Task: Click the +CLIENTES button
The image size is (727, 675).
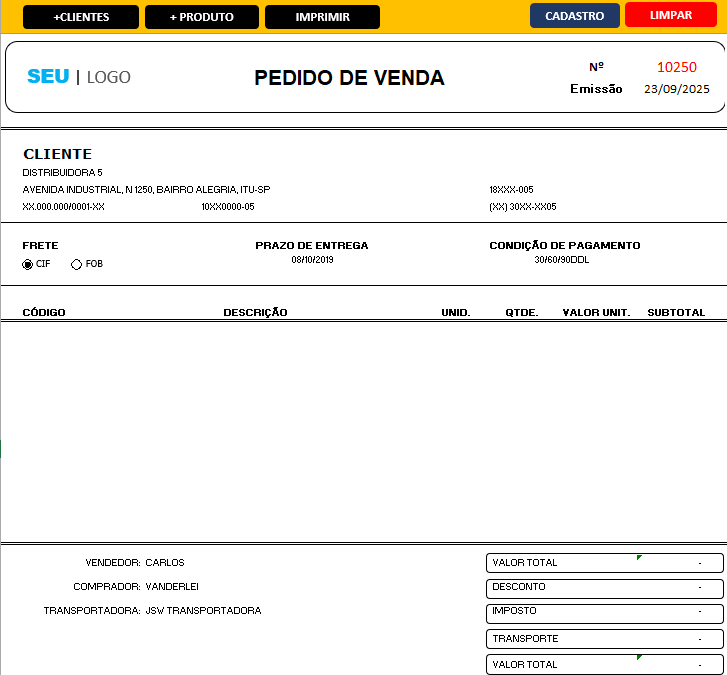Action: pyautogui.click(x=81, y=17)
